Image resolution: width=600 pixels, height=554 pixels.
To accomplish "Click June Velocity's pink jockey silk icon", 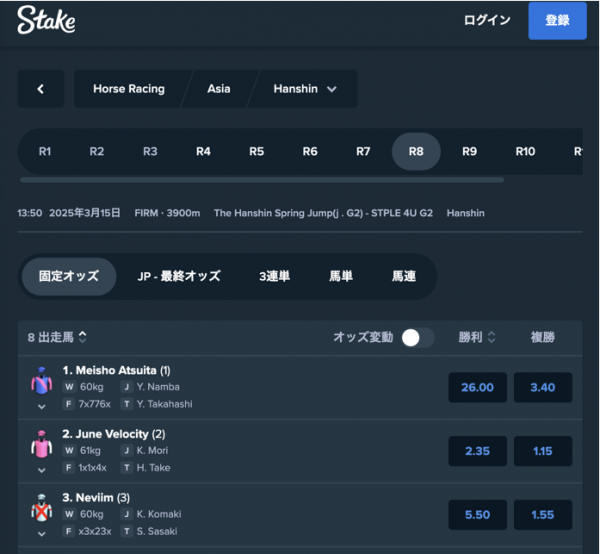I will (41, 444).
